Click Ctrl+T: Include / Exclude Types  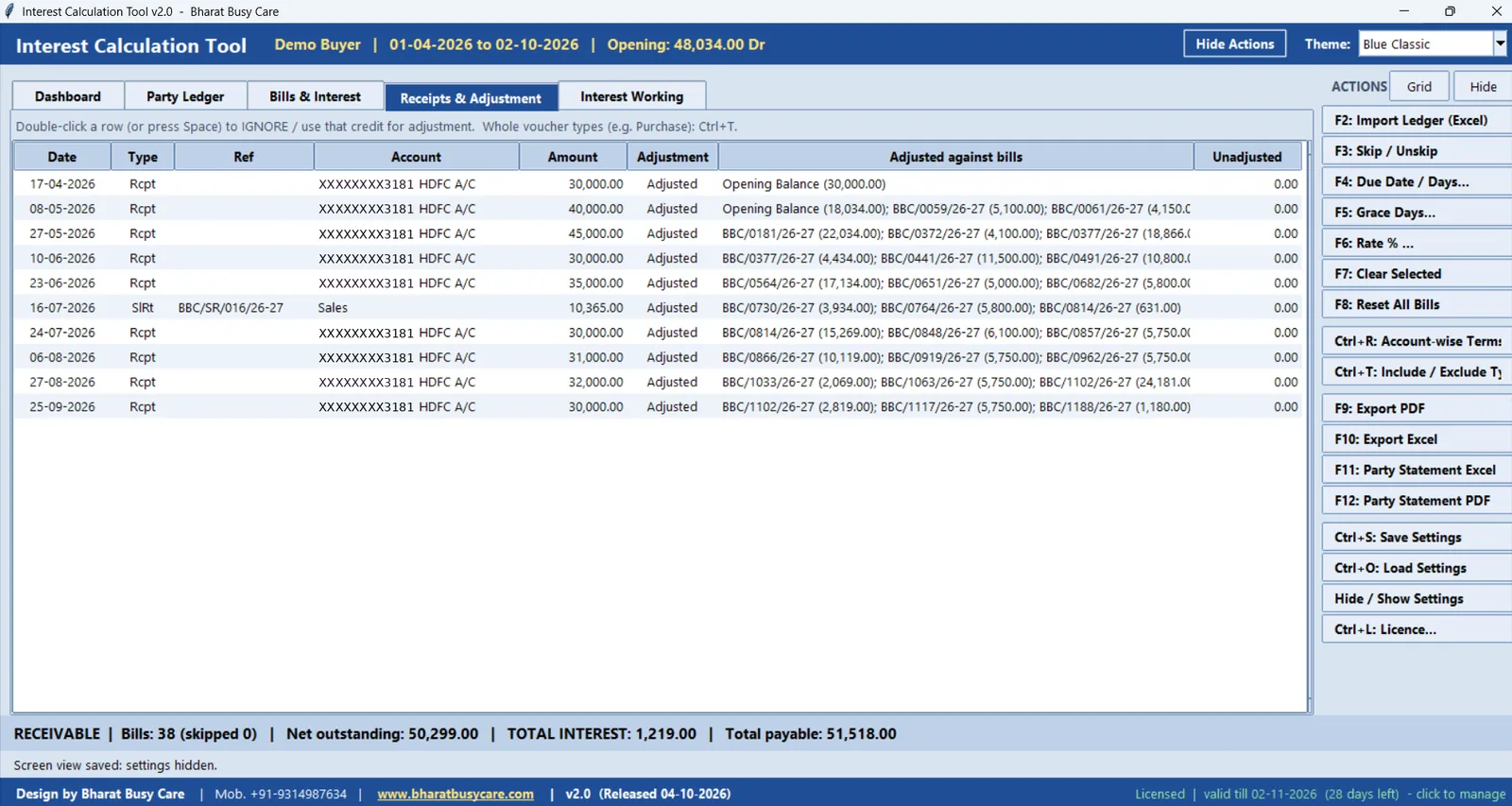coord(1417,372)
